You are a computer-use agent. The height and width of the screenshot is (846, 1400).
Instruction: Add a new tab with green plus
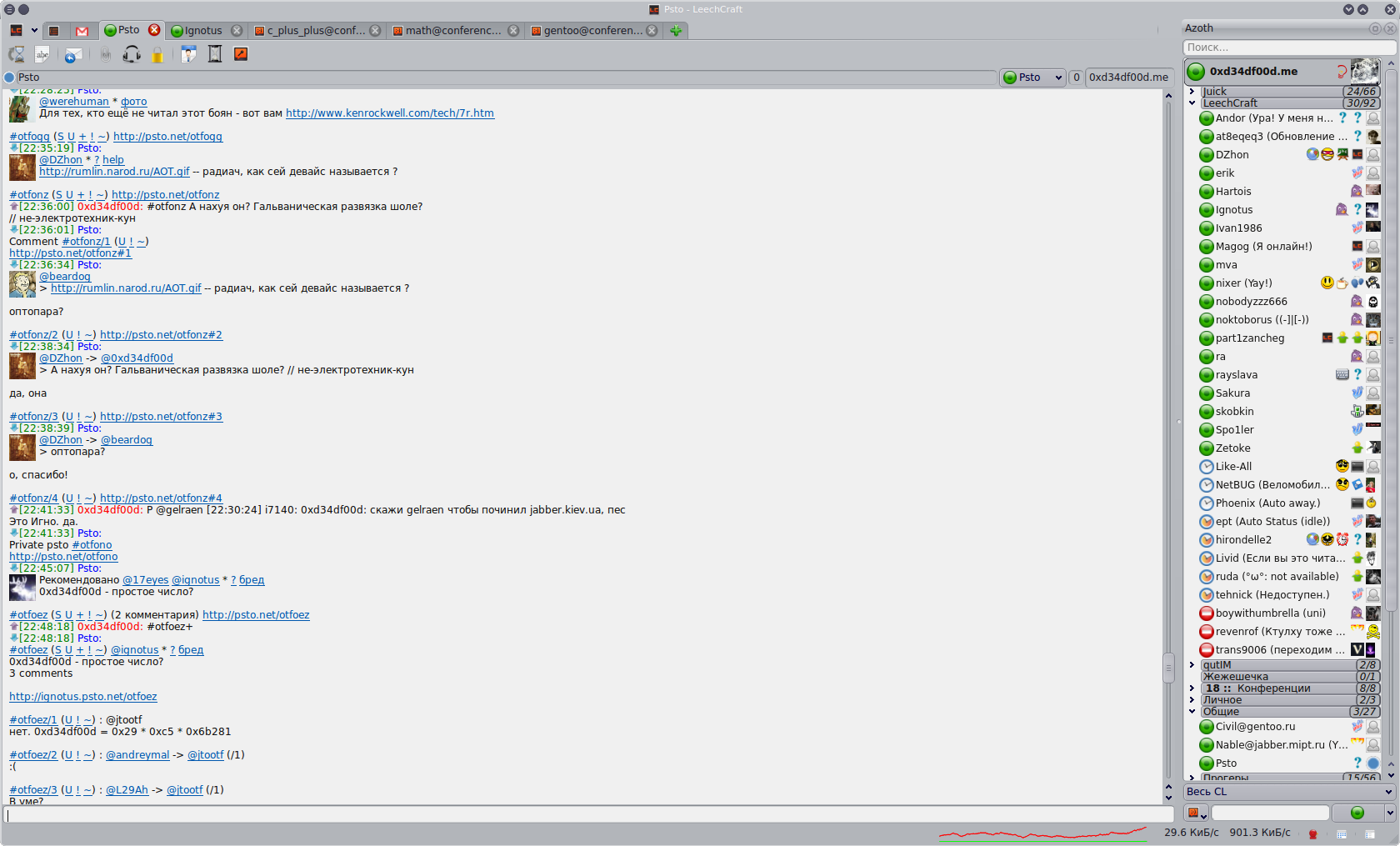[676, 31]
